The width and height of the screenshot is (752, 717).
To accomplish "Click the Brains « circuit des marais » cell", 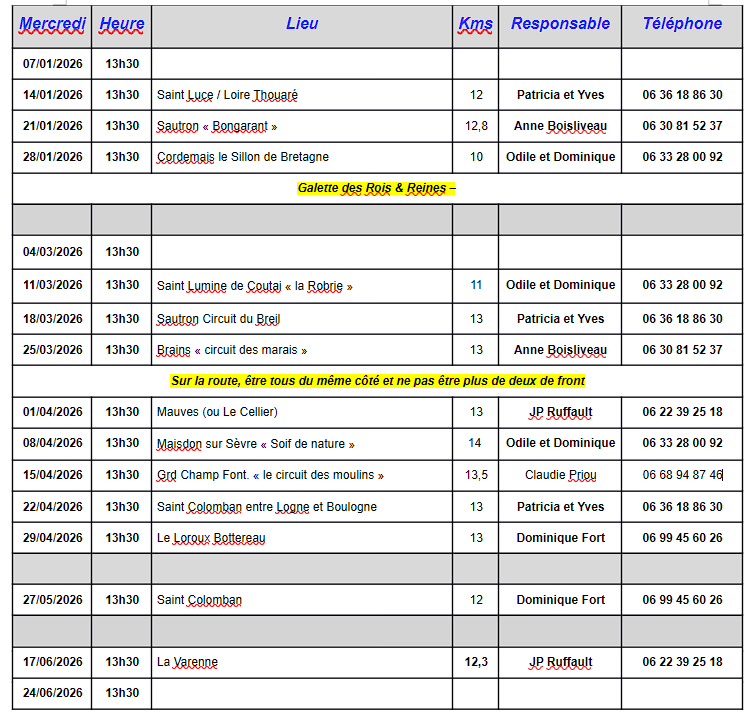I will 232,350.
